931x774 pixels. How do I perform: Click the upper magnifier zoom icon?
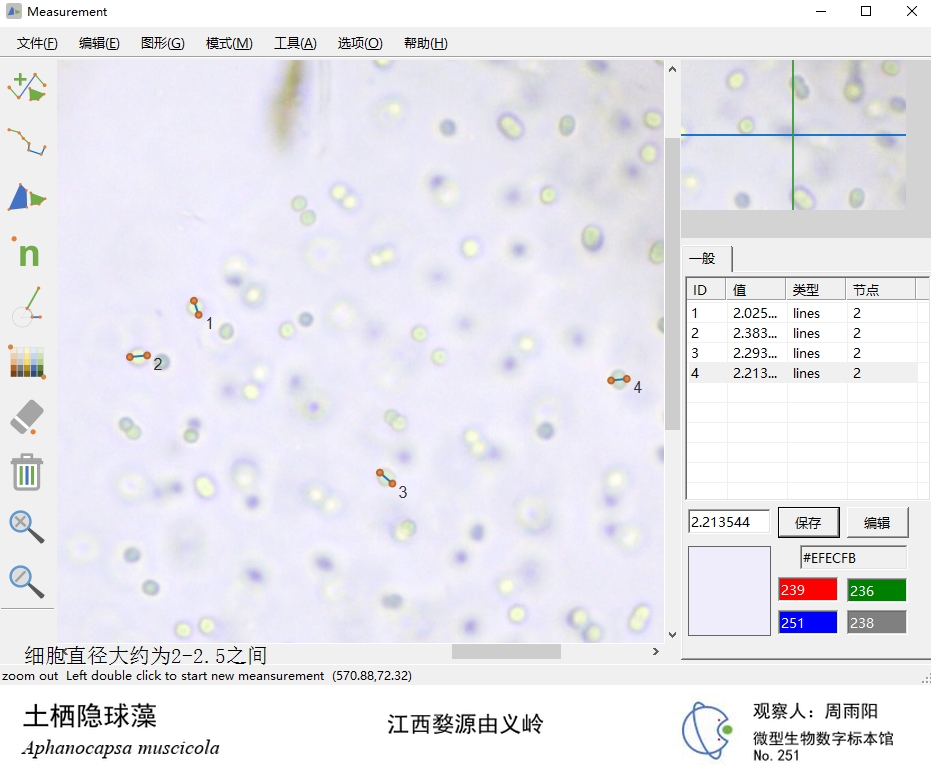27,526
